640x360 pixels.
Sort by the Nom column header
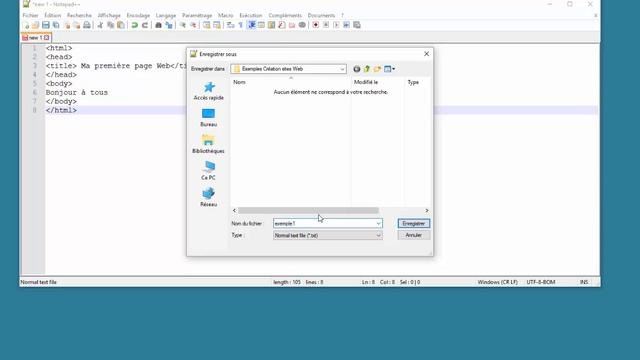[291, 82]
